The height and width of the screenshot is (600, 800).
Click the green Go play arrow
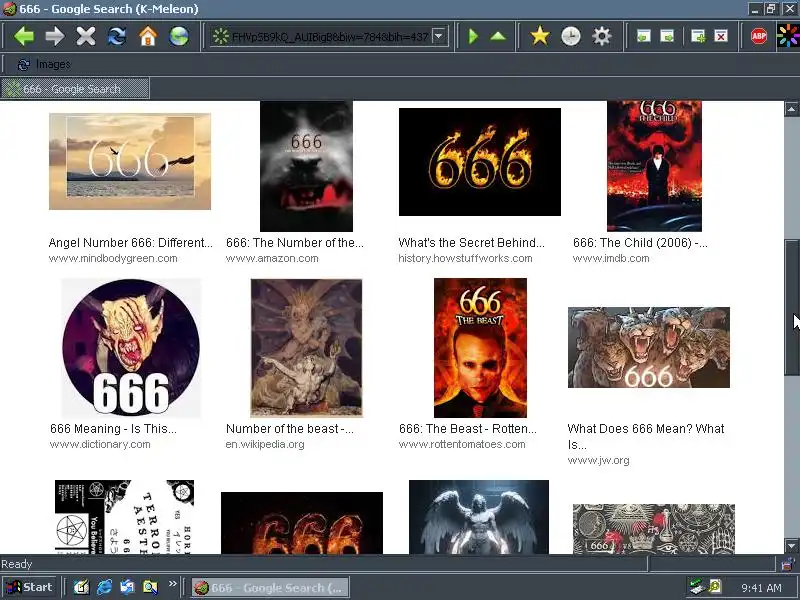pyautogui.click(x=473, y=36)
